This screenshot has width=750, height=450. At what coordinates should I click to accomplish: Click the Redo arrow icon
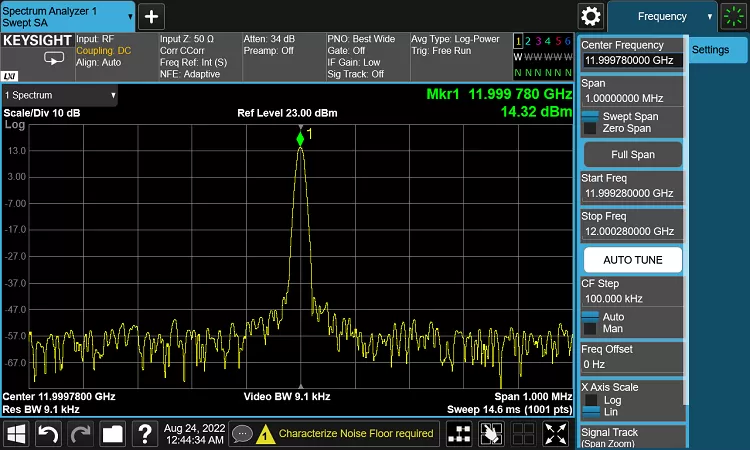click(x=80, y=433)
